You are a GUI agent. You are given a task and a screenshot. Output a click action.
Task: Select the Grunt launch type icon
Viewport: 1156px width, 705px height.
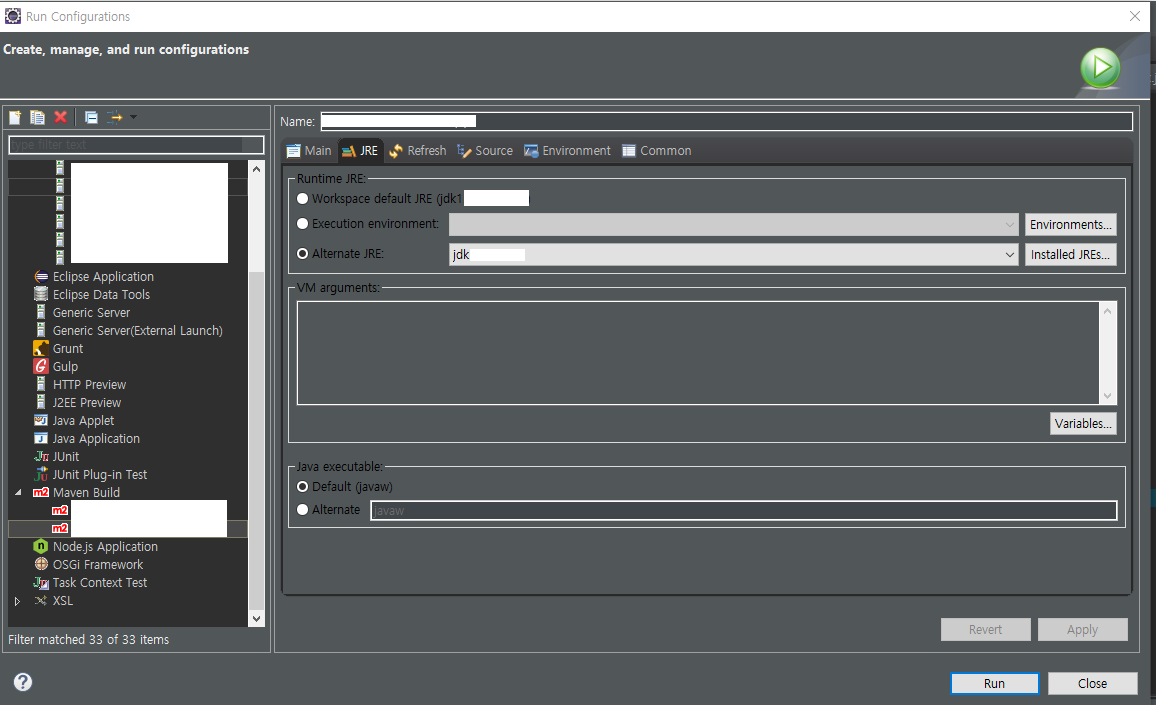tap(41, 348)
